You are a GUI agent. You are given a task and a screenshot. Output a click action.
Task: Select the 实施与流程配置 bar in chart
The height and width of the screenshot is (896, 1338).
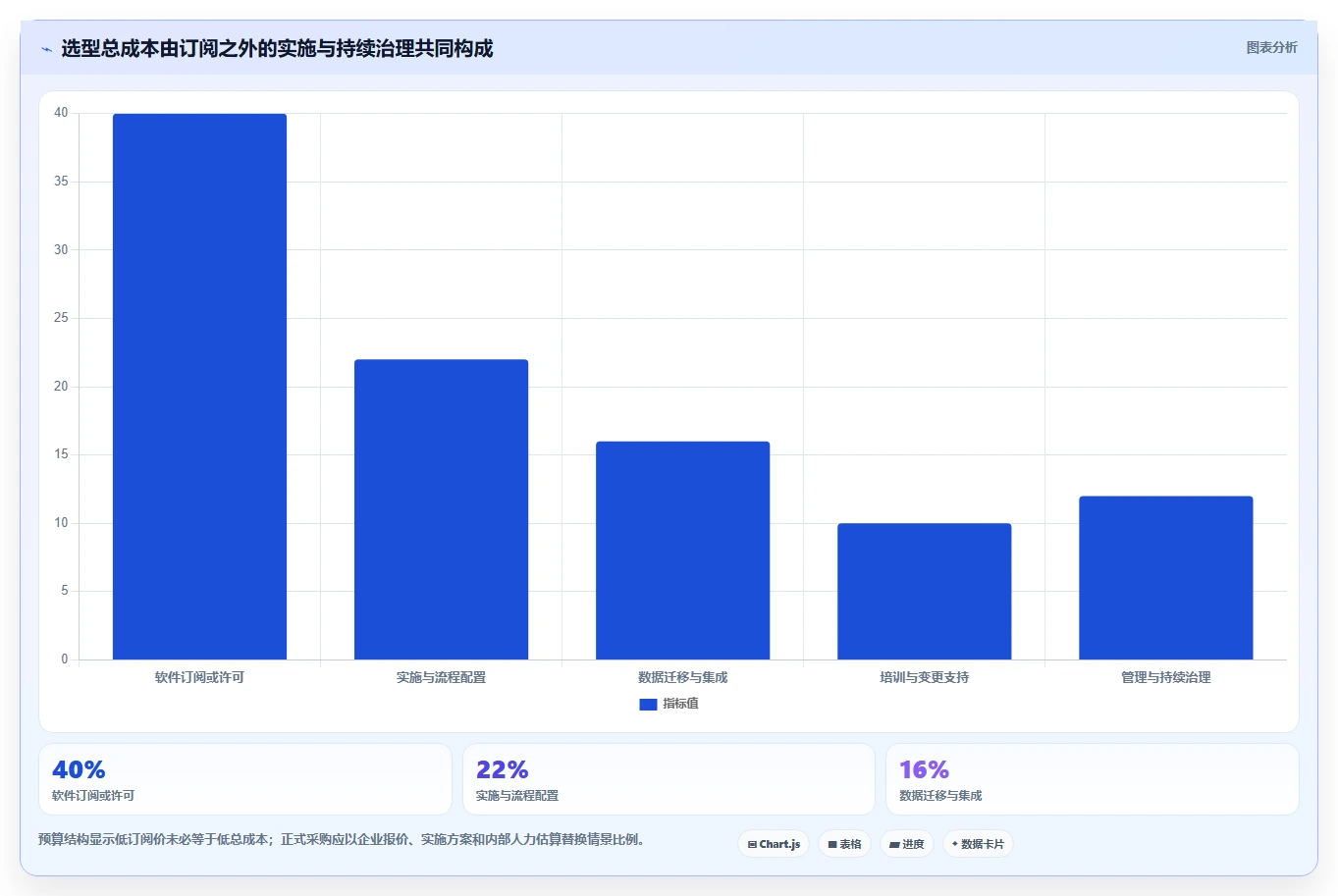point(441,509)
